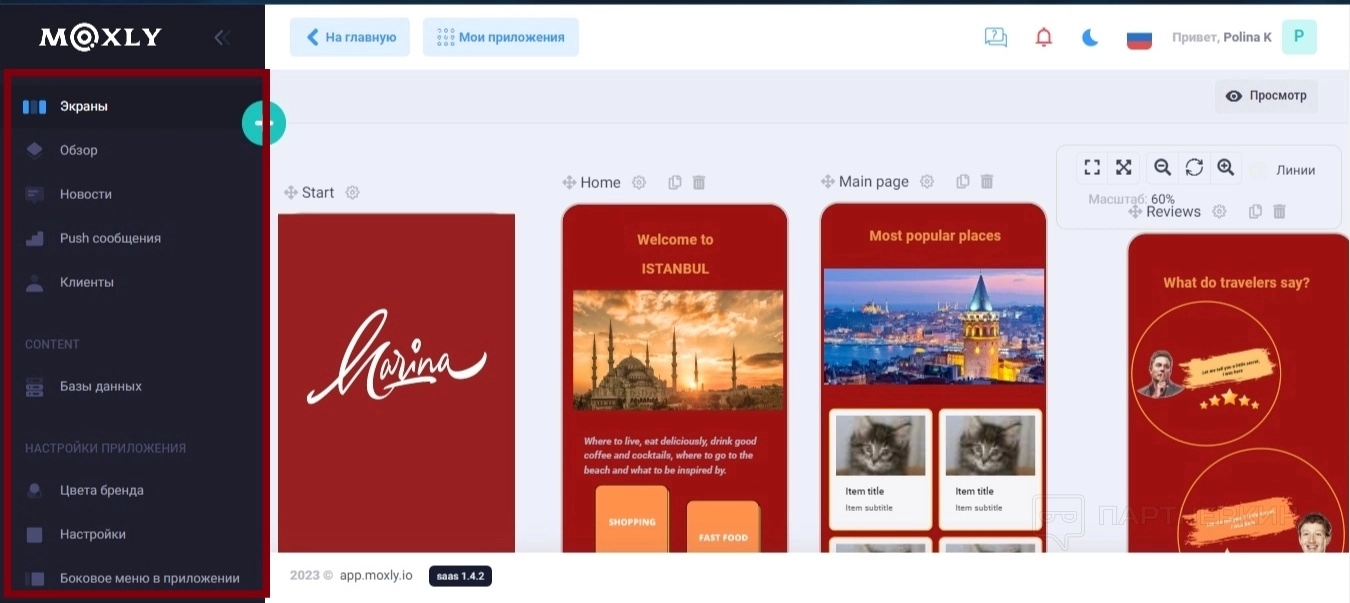This screenshot has width=1350, height=603.
Task: Open settings gear of Home screen
Action: point(639,182)
